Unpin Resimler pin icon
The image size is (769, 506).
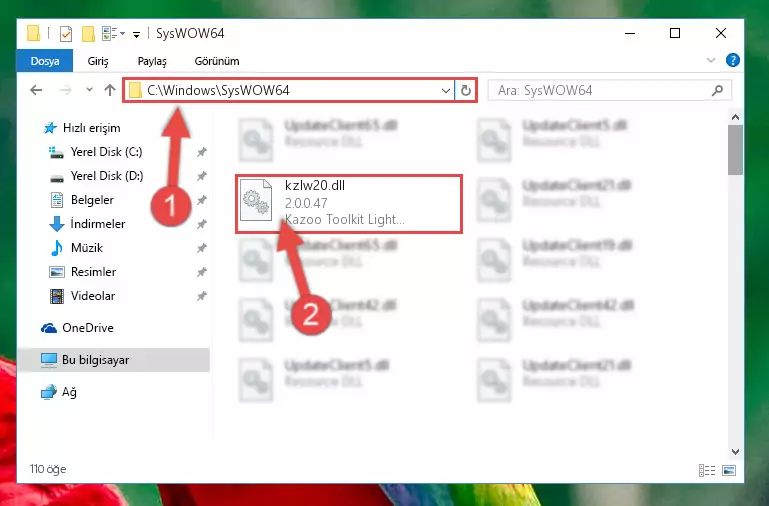click(202, 272)
